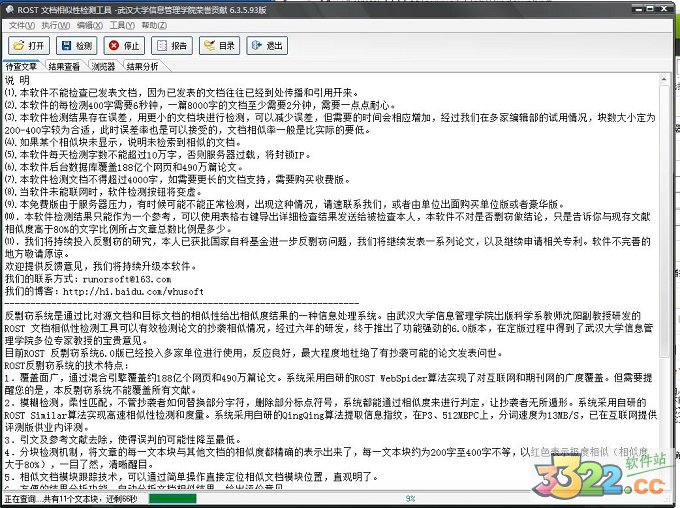Screen dimensions: 680x508
Task: Click line 5. 相似文档模块跟踪技术
Action: [x=192, y=477]
